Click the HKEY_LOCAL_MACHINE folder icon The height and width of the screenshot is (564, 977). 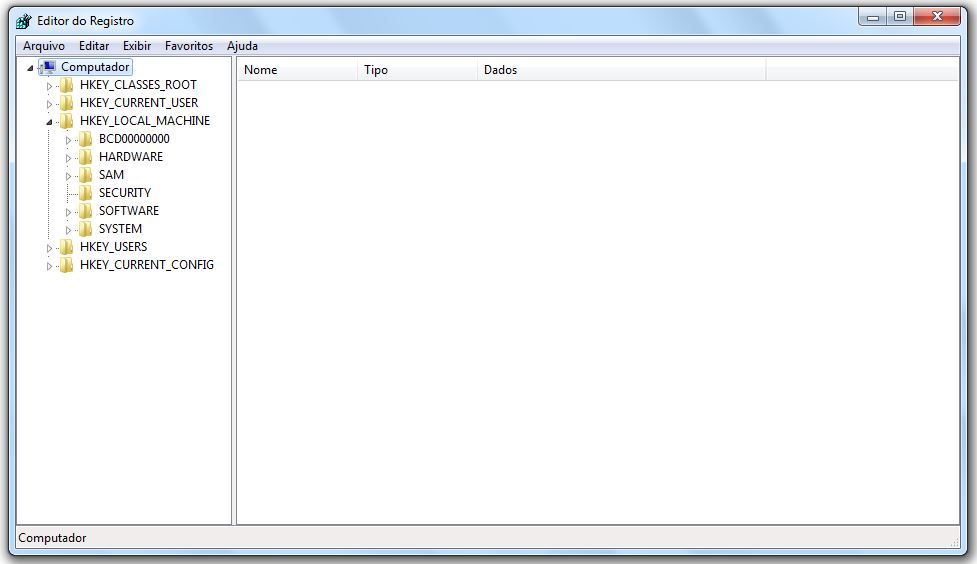(x=67, y=121)
